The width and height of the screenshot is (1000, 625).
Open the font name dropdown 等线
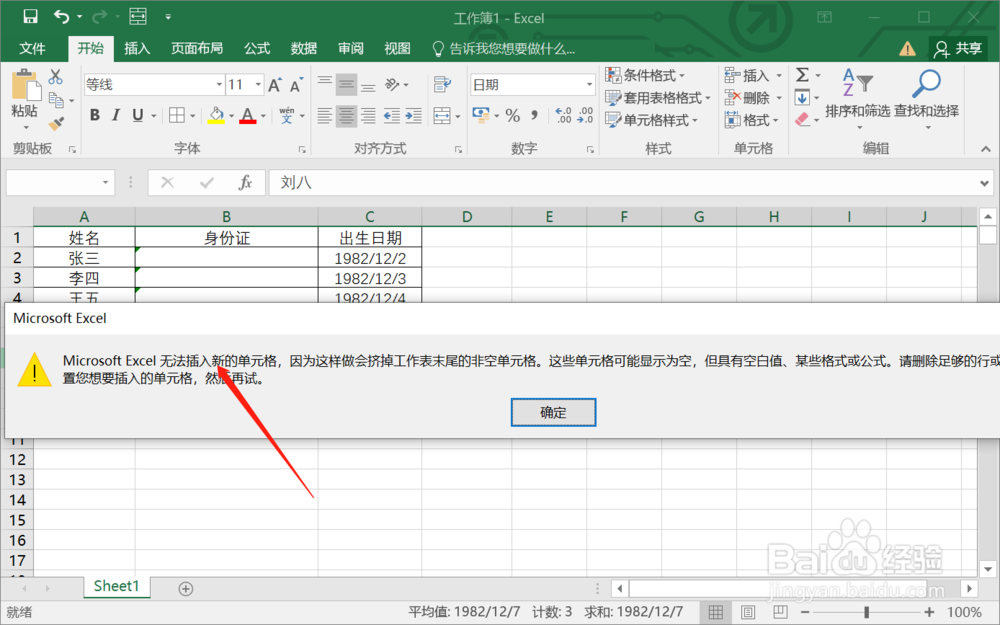(x=219, y=85)
